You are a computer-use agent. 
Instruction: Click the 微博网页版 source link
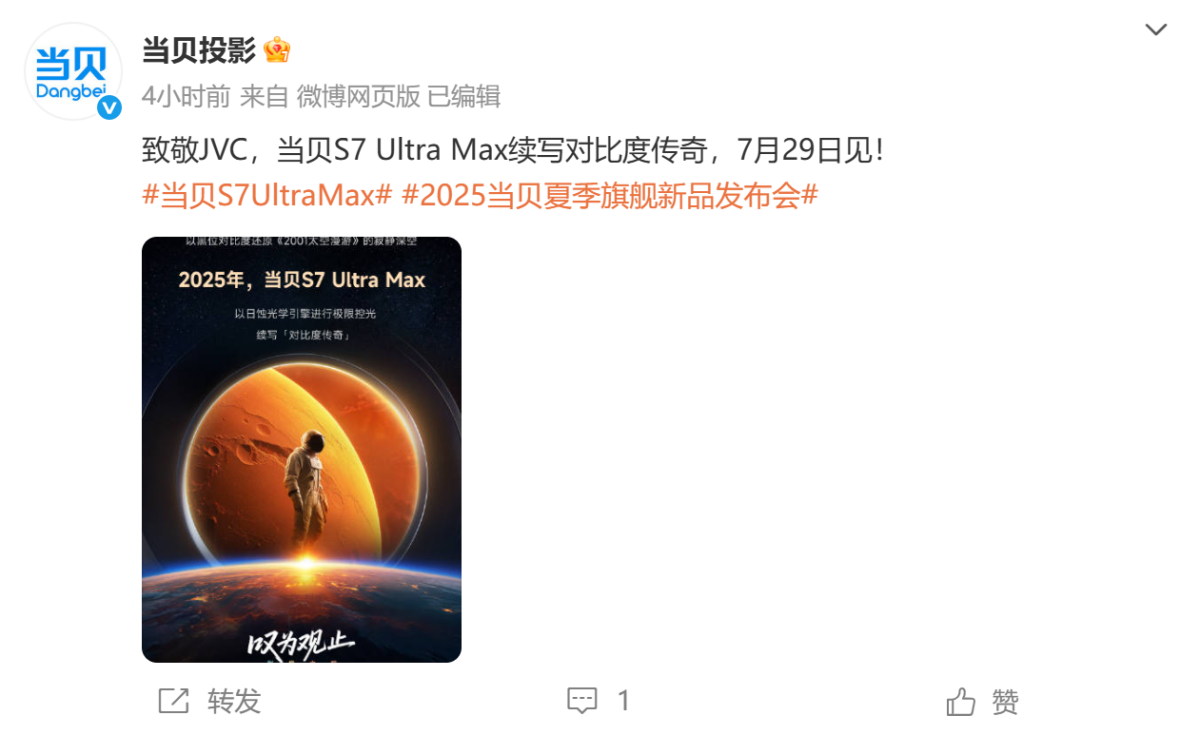(358, 96)
